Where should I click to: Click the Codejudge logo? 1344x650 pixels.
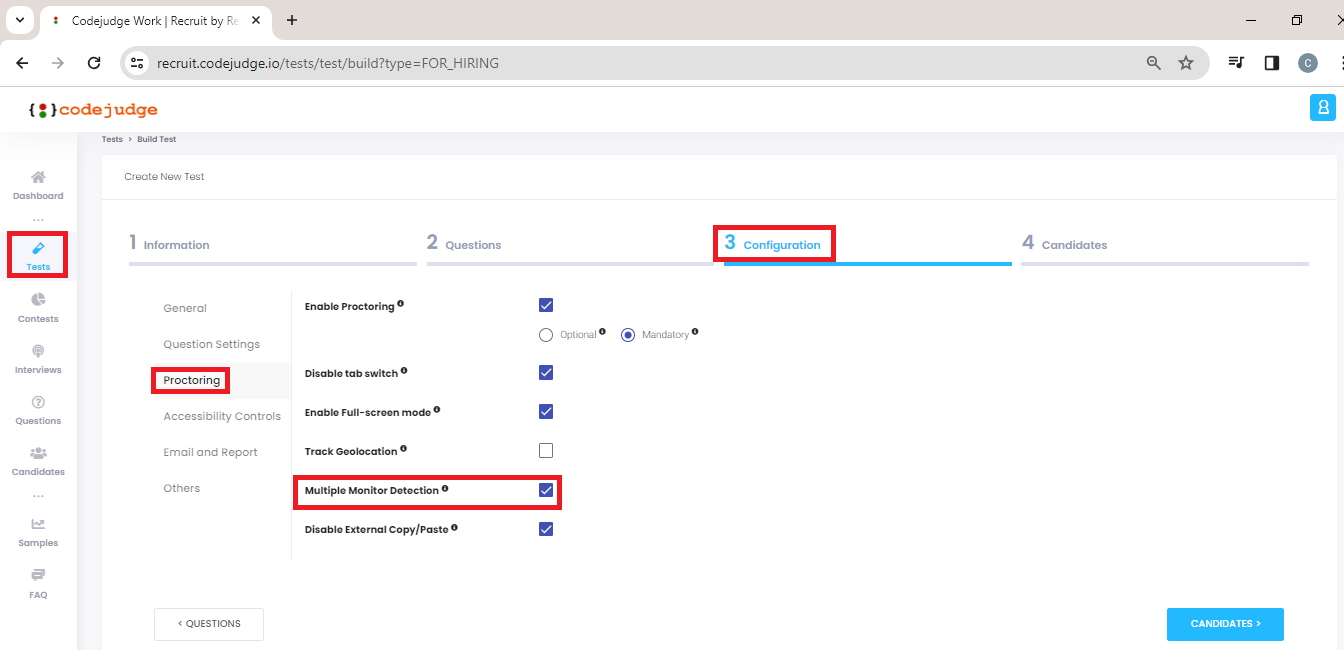pyautogui.click(x=93, y=109)
